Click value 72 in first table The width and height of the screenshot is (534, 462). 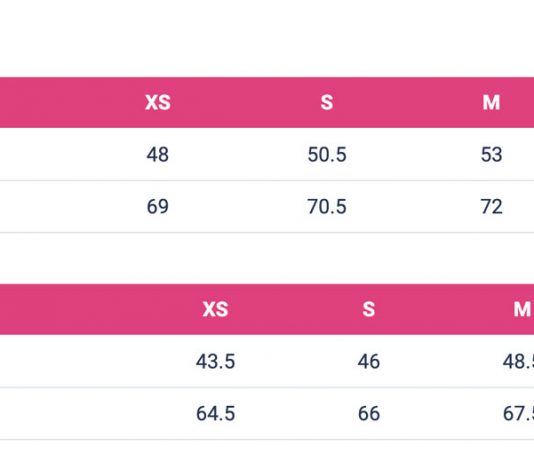pyautogui.click(x=491, y=206)
